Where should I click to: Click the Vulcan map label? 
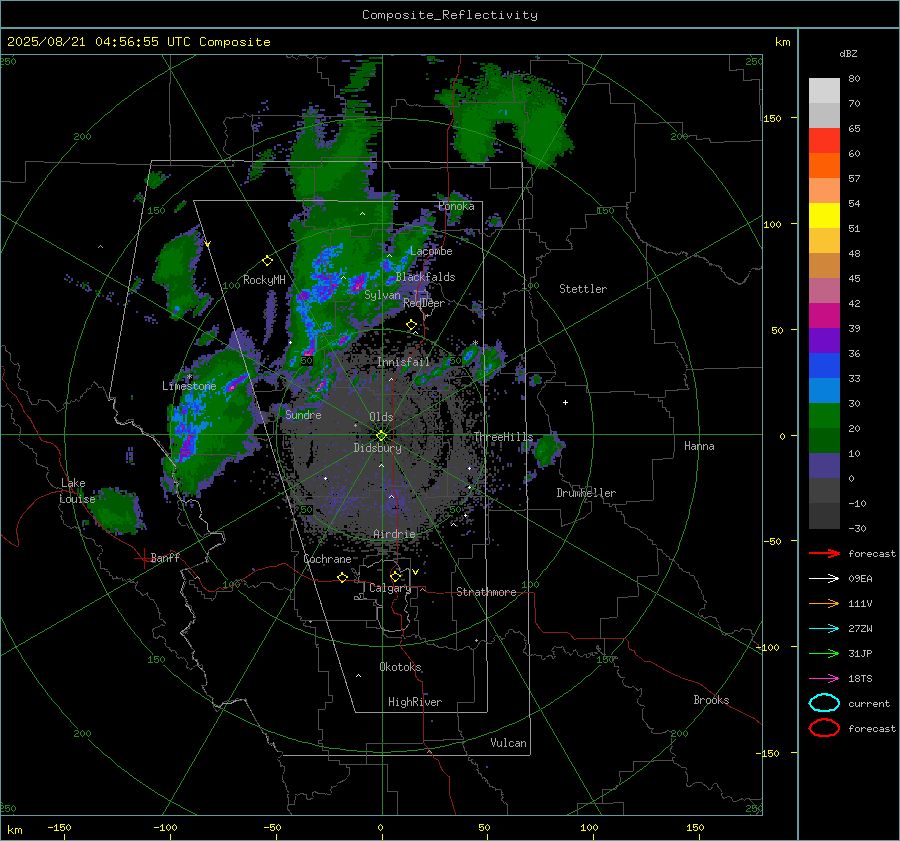click(509, 743)
